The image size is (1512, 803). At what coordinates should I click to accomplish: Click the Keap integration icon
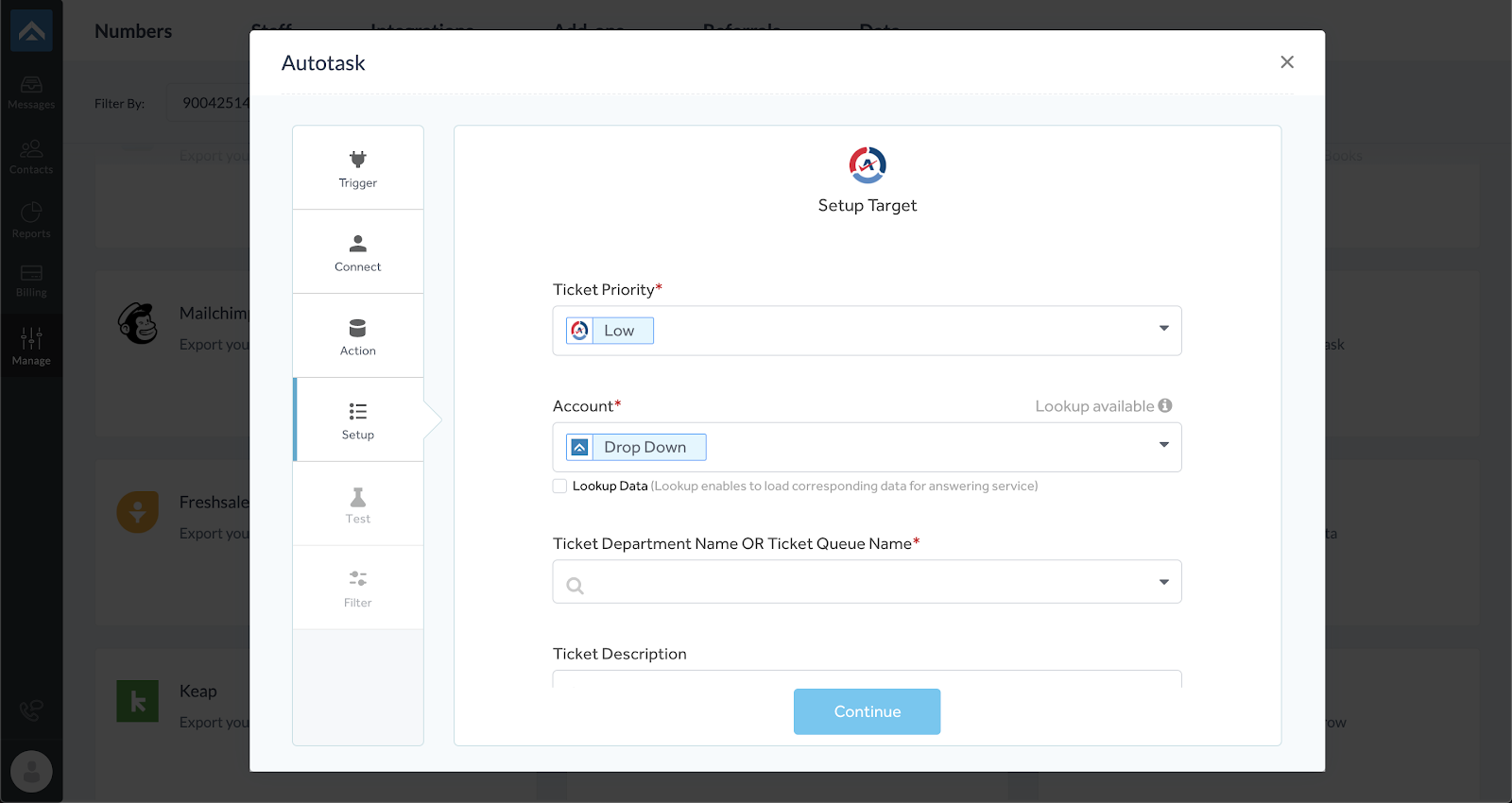tap(138, 701)
